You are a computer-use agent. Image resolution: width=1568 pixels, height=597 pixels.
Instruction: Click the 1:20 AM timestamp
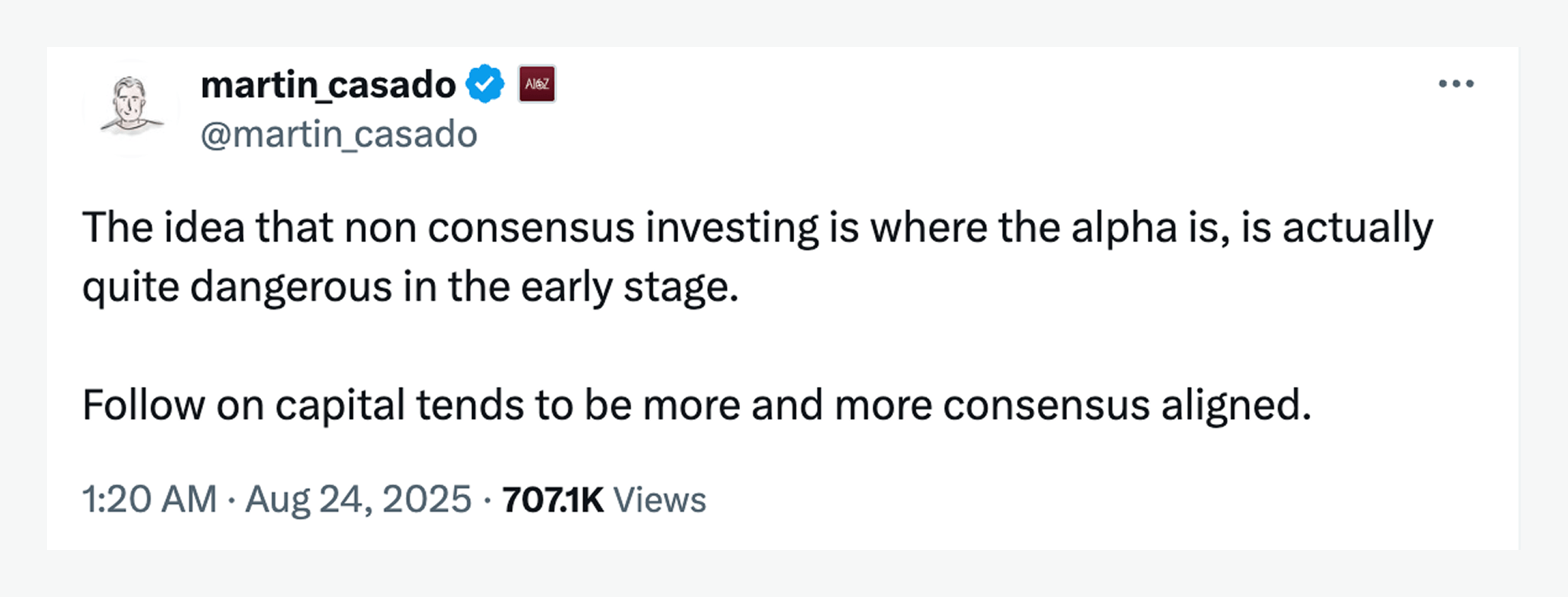[149, 499]
